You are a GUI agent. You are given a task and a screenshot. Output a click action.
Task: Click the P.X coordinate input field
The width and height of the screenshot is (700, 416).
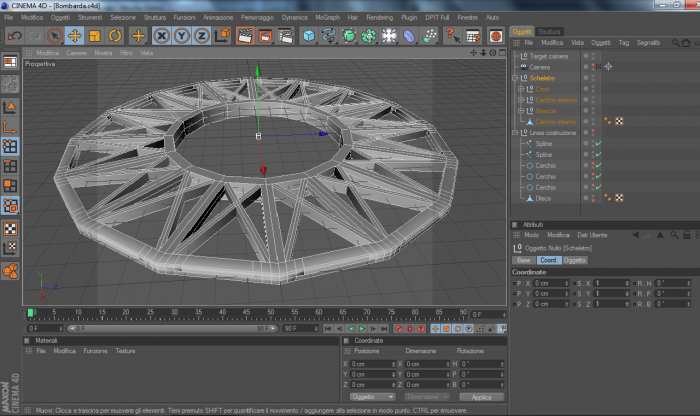[x=551, y=283]
